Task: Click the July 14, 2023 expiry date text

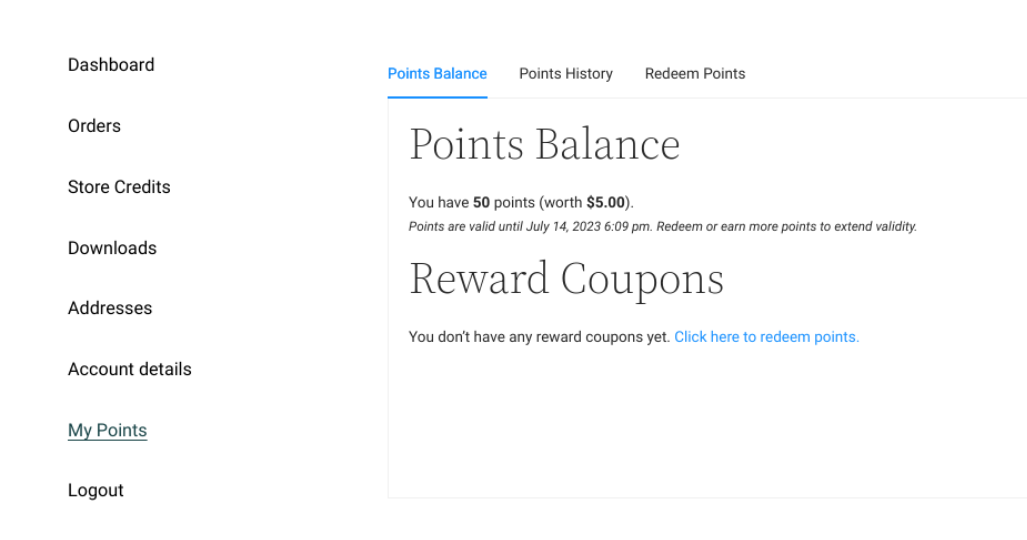Action: (564, 226)
